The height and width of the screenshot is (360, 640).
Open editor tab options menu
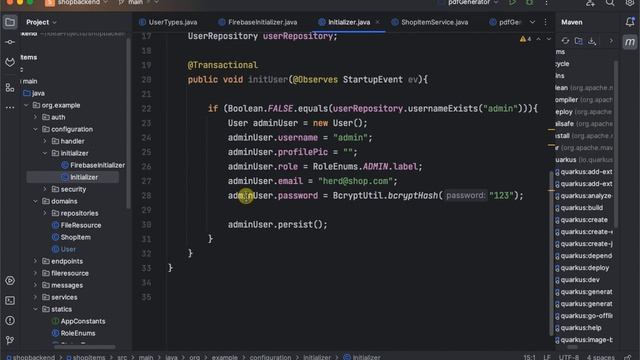pyautogui.click(x=546, y=22)
